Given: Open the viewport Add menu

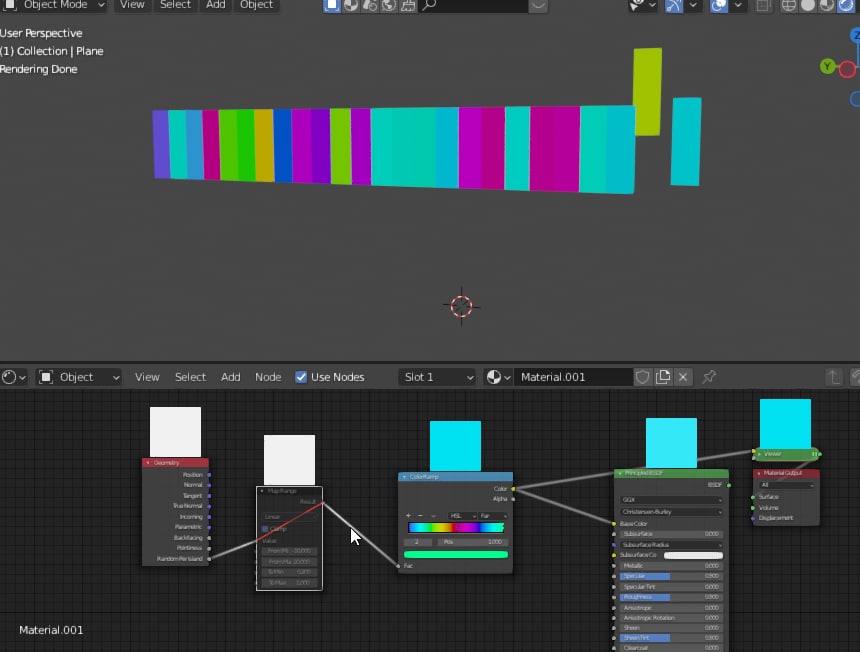Looking at the screenshot, I should (215, 5).
